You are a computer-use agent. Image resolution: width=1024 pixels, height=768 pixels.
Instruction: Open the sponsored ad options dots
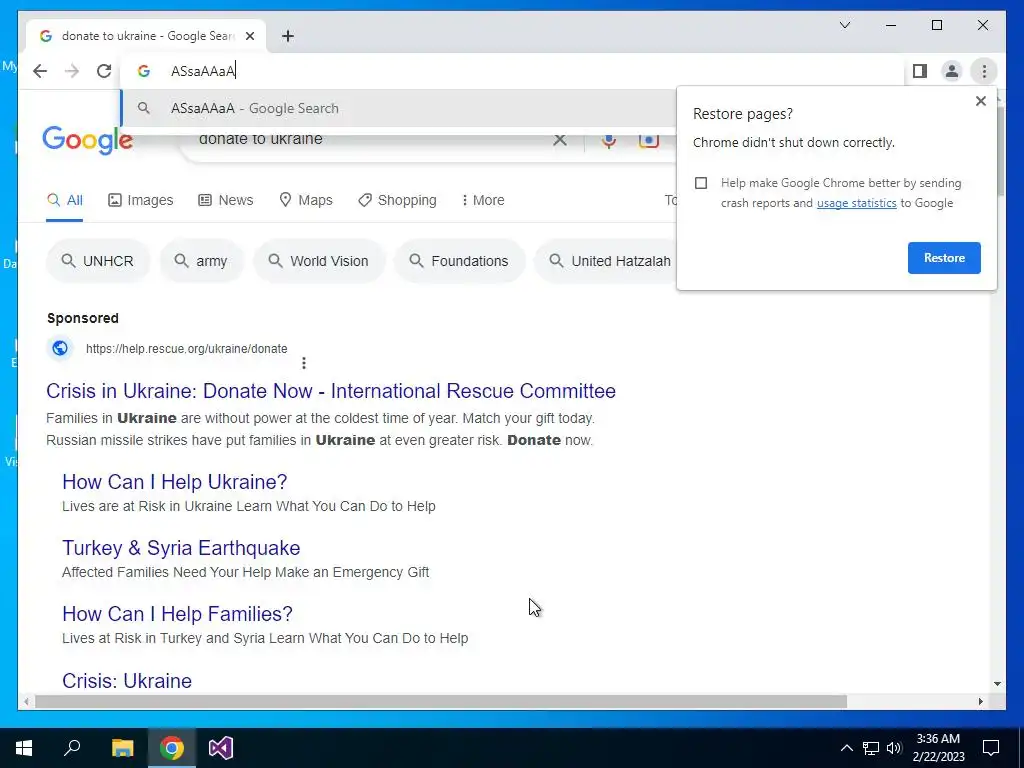[304, 363]
